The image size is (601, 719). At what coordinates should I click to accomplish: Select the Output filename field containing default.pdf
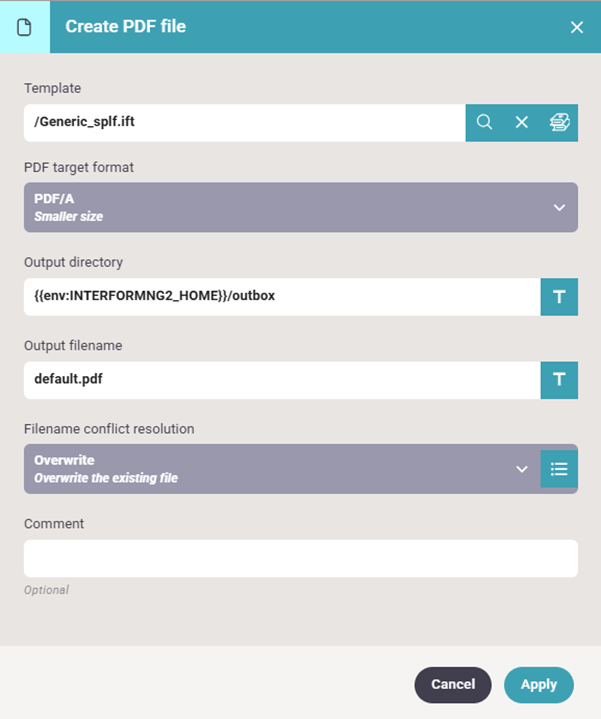(282, 380)
